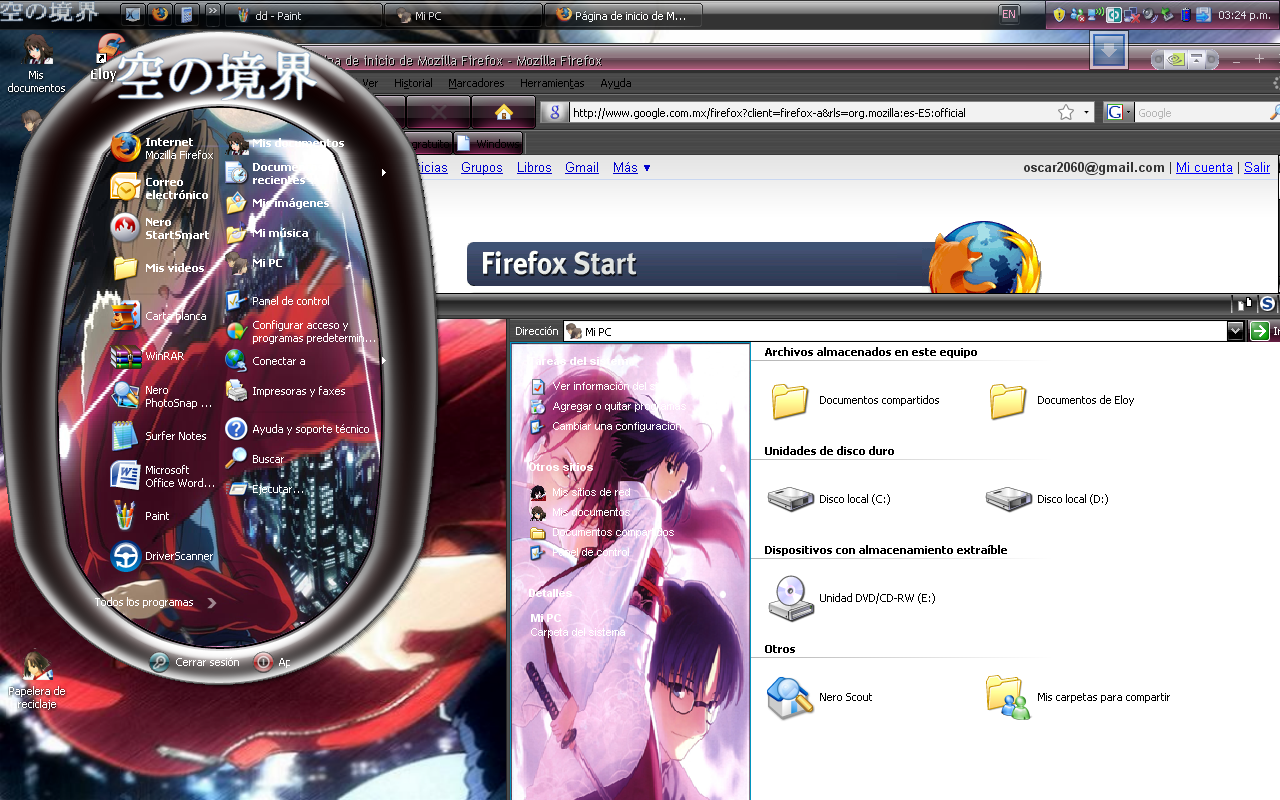Click the Grupos link
1280x800 pixels.
click(482, 168)
